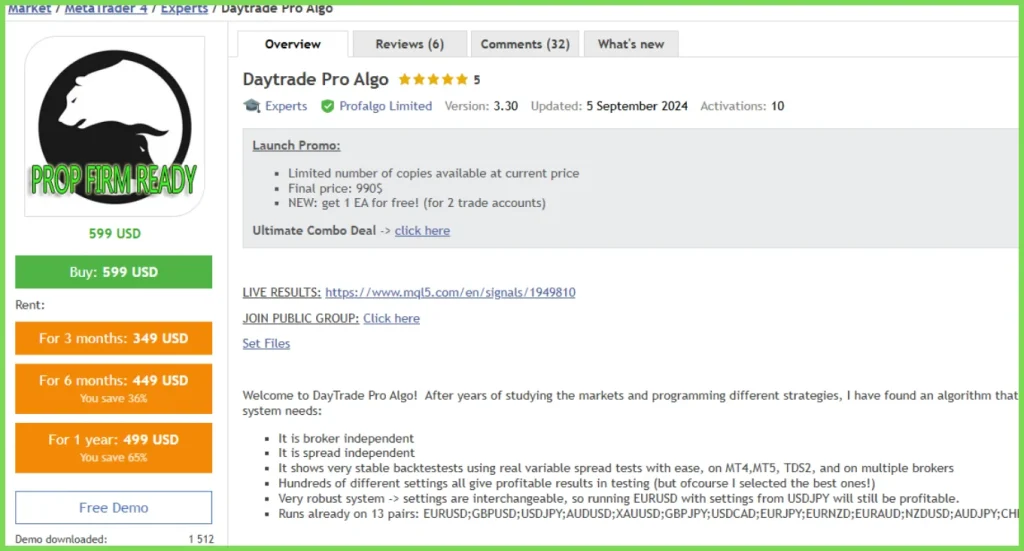Rent for 6 months at 449 USD

(x=114, y=388)
